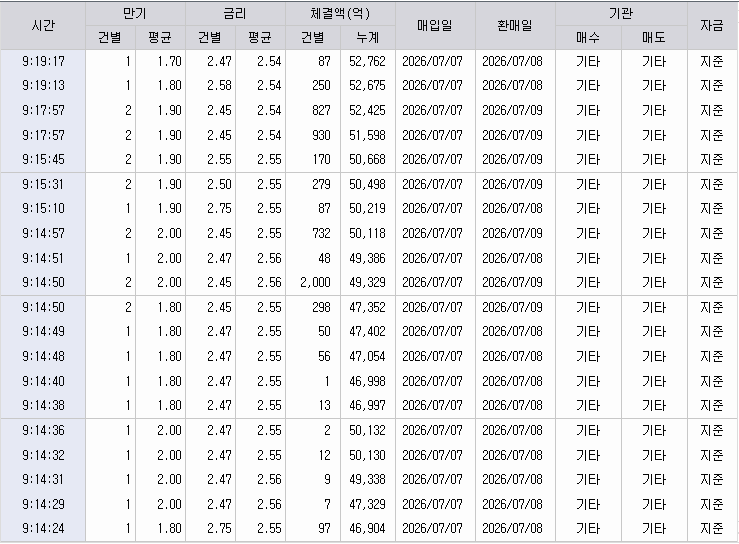Select the 9:14:38 time cell

pyautogui.click(x=43, y=405)
